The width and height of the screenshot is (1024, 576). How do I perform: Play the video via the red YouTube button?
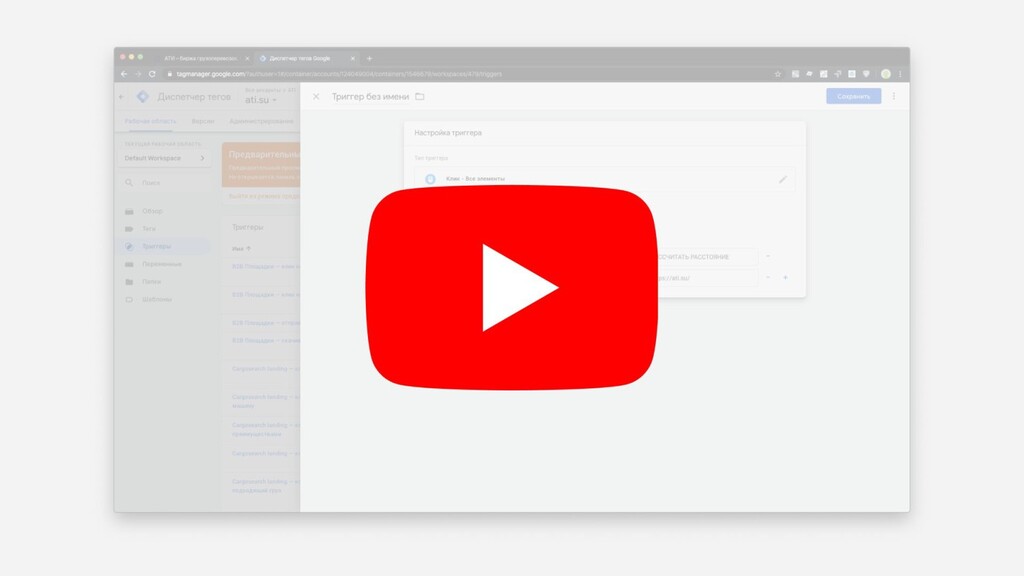click(x=512, y=287)
